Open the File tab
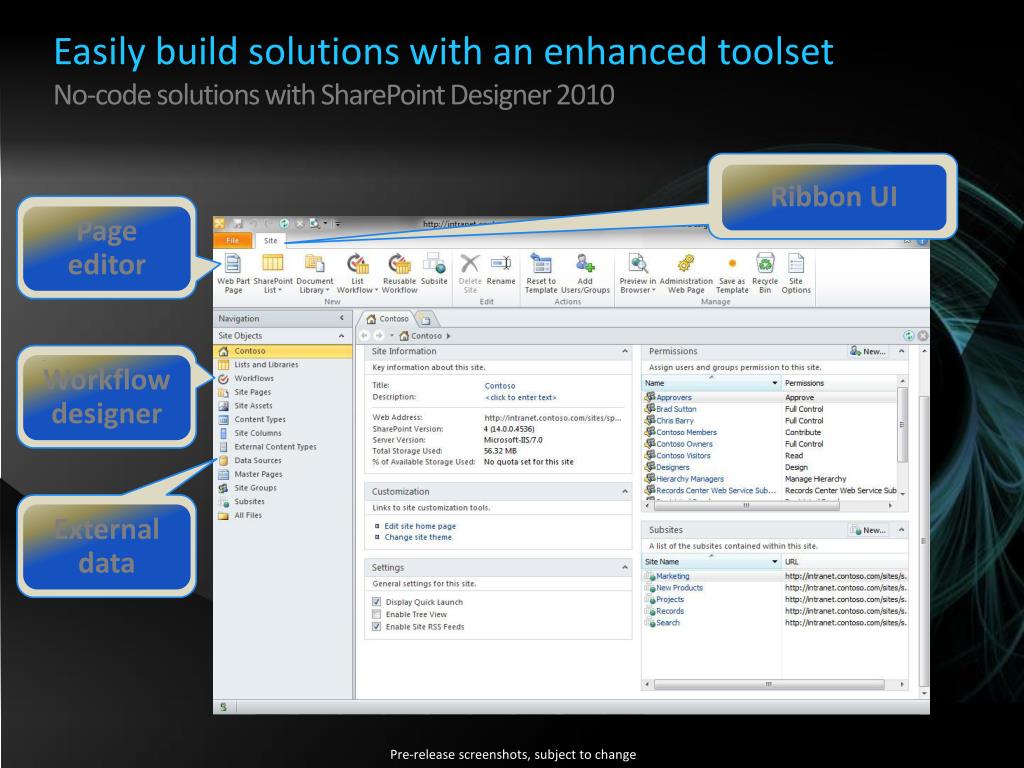Viewport: 1024px width, 768px height. pyautogui.click(x=232, y=240)
